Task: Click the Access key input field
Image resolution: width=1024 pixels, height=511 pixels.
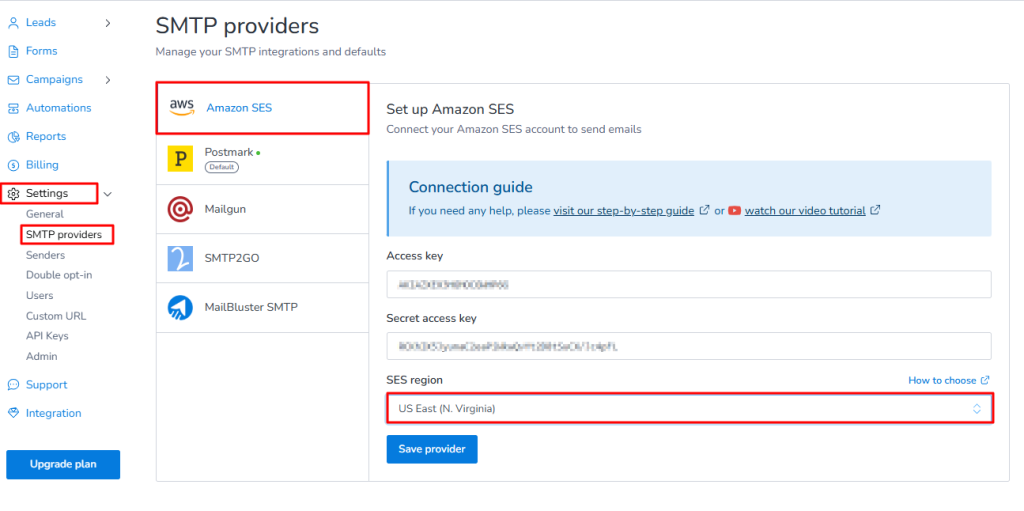Action: [x=689, y=284]
